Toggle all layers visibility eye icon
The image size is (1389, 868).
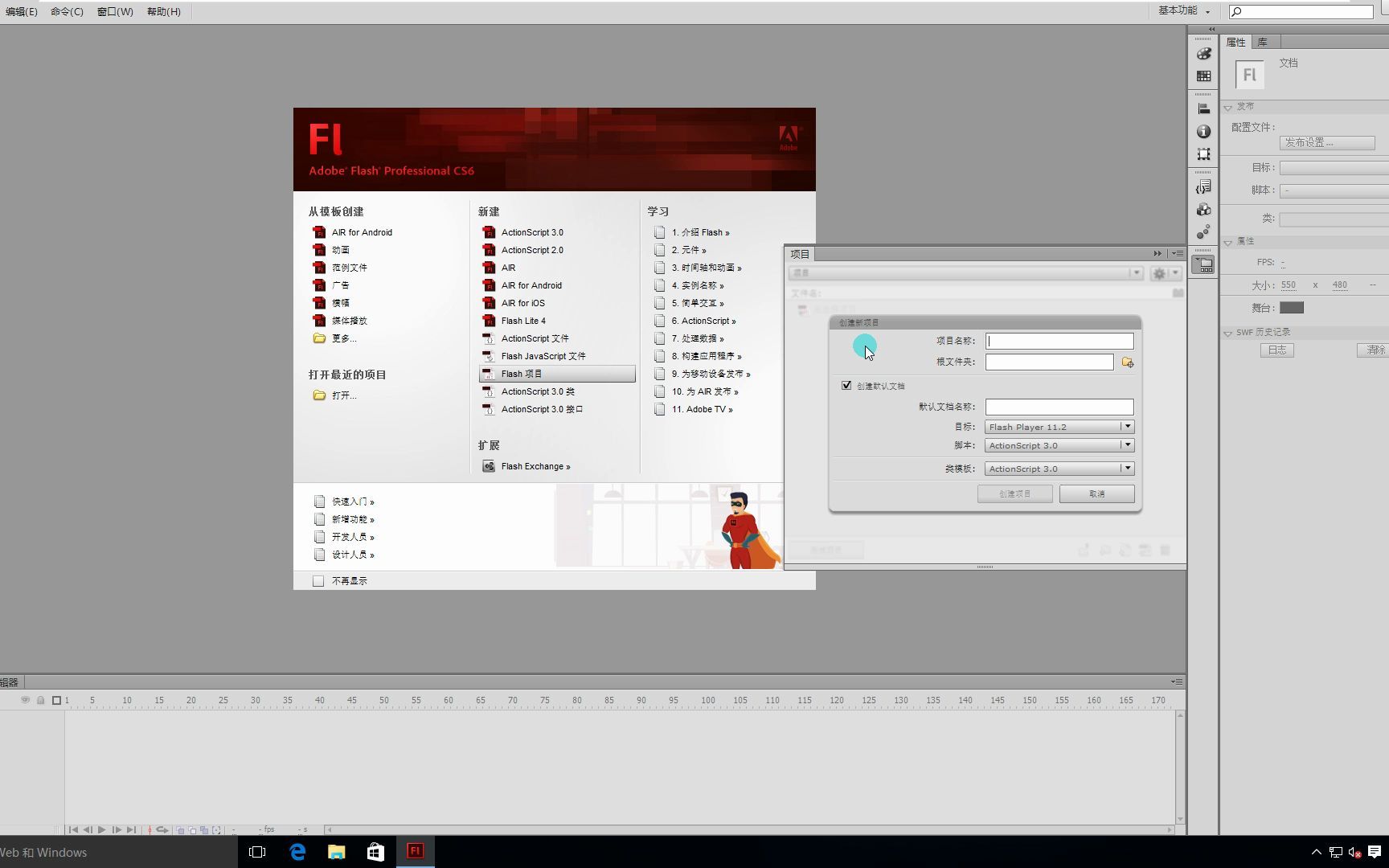(x=25, y=700)
